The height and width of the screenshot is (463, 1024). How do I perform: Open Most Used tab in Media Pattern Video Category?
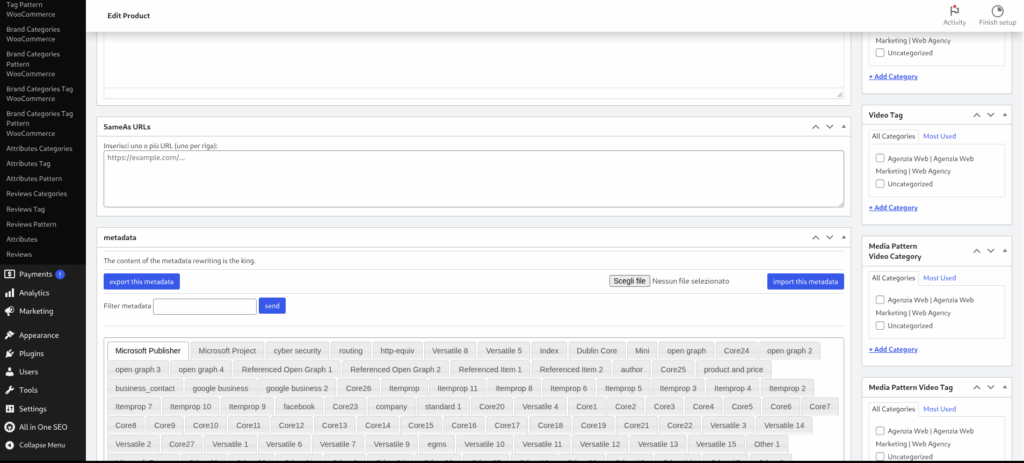tap(939, 278)
